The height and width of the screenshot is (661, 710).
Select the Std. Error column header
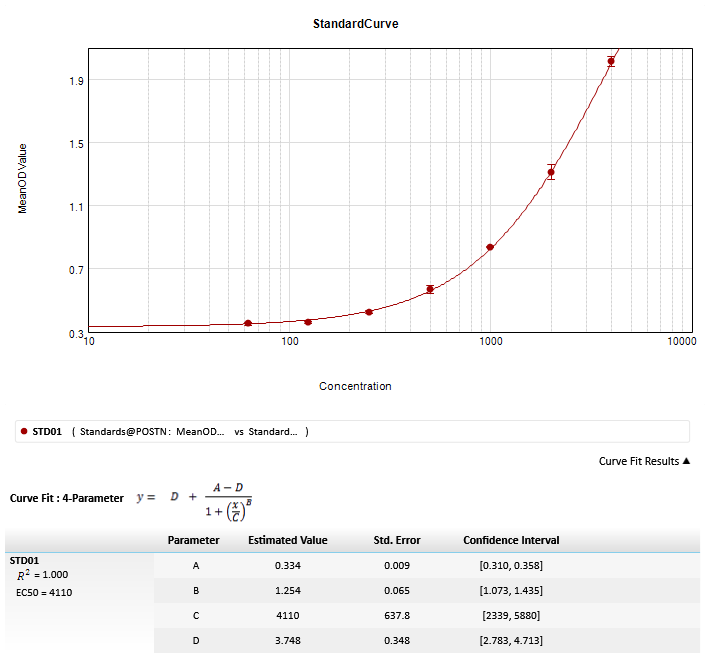[397, 540]
